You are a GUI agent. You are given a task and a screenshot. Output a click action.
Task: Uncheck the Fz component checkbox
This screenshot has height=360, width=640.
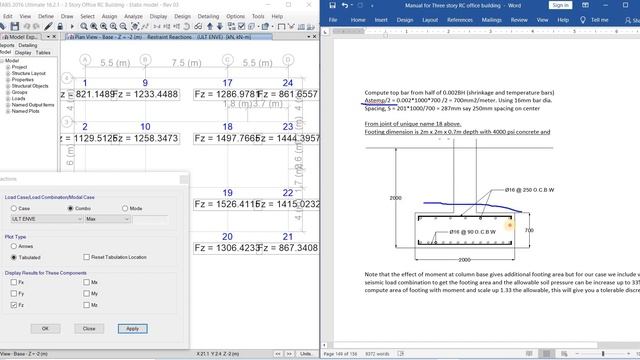[14, 305]
